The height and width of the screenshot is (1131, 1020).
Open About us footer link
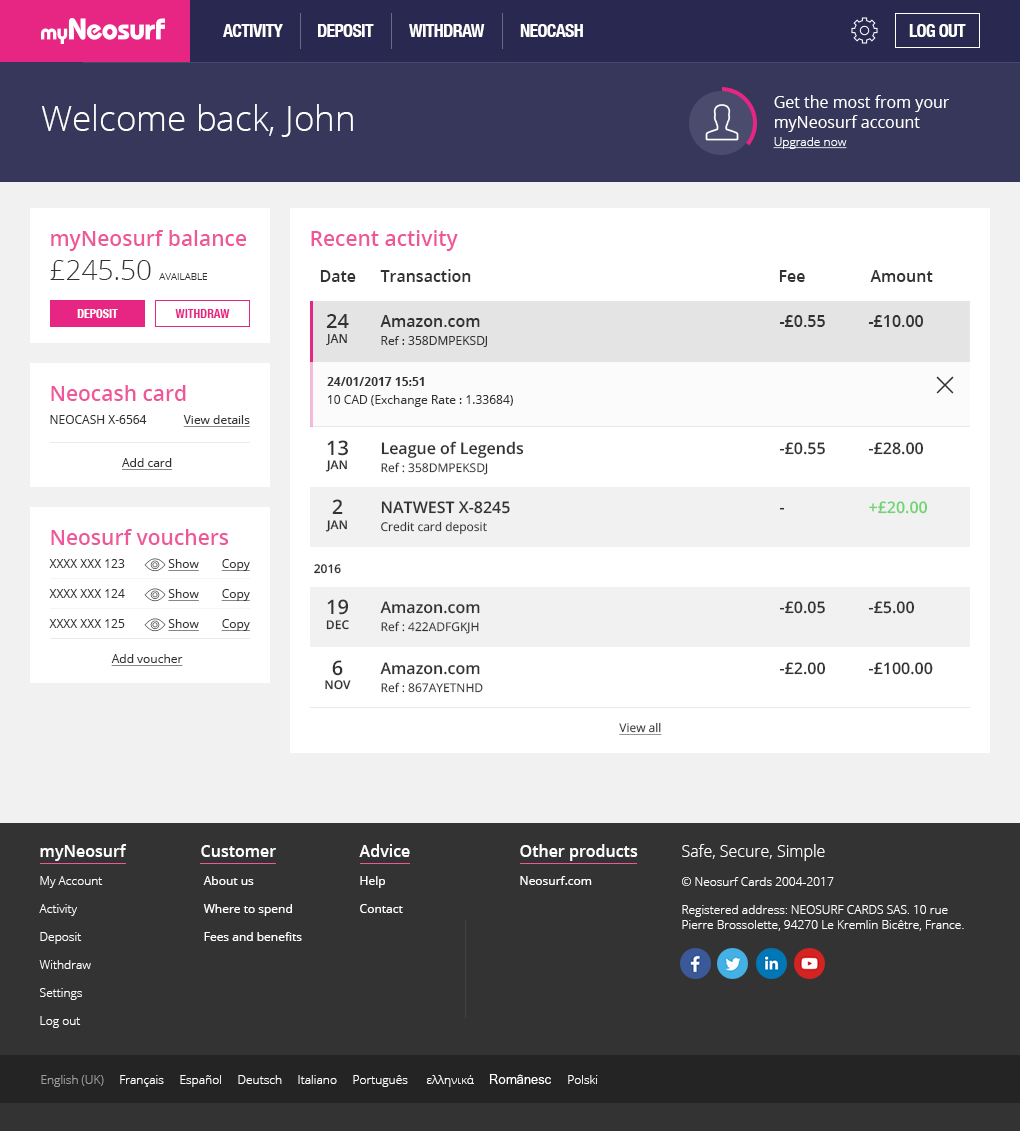click(228, 881)
